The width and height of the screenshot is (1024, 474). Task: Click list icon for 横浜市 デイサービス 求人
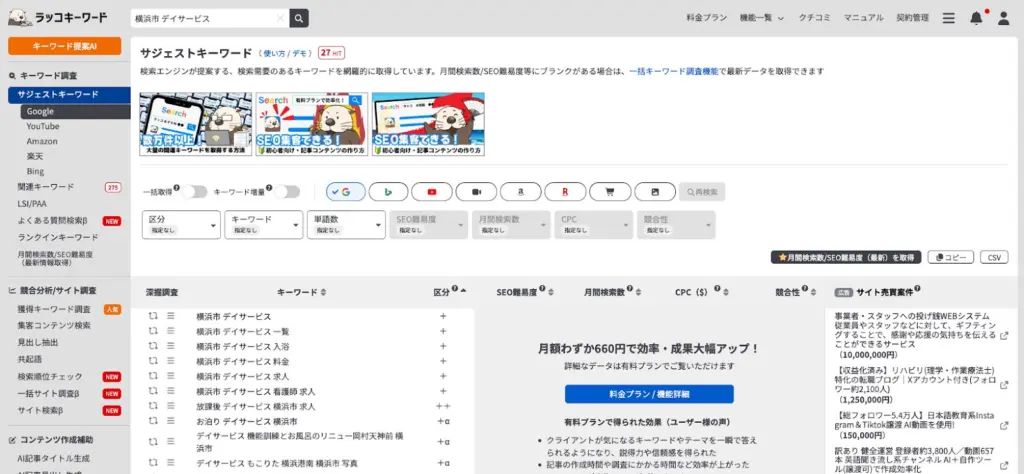(x=170, y=376)
